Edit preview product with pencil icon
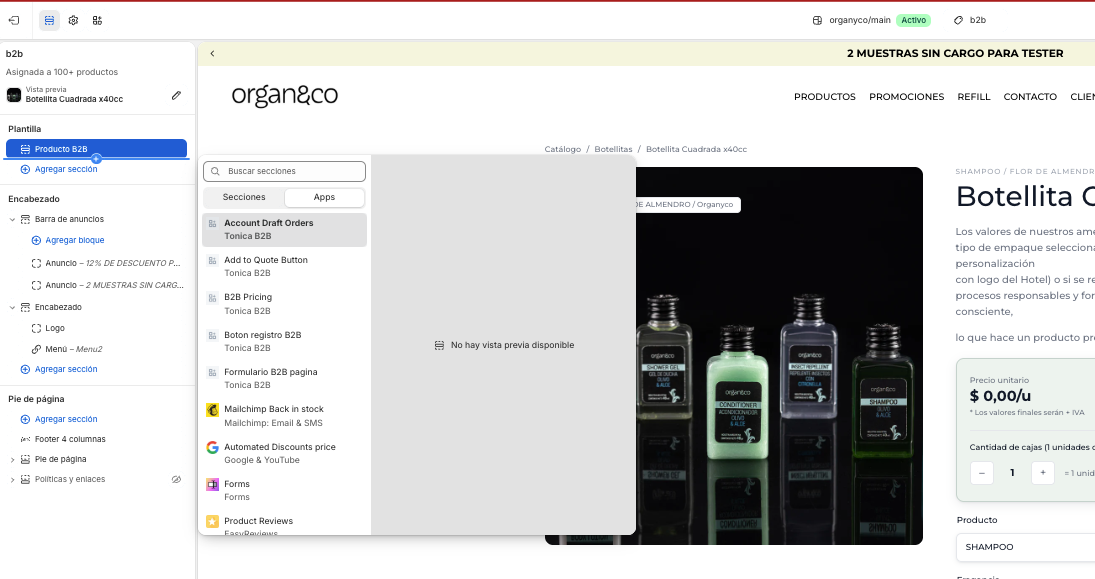Screen dimensions: 1095x579 click(x=176, y=95)
